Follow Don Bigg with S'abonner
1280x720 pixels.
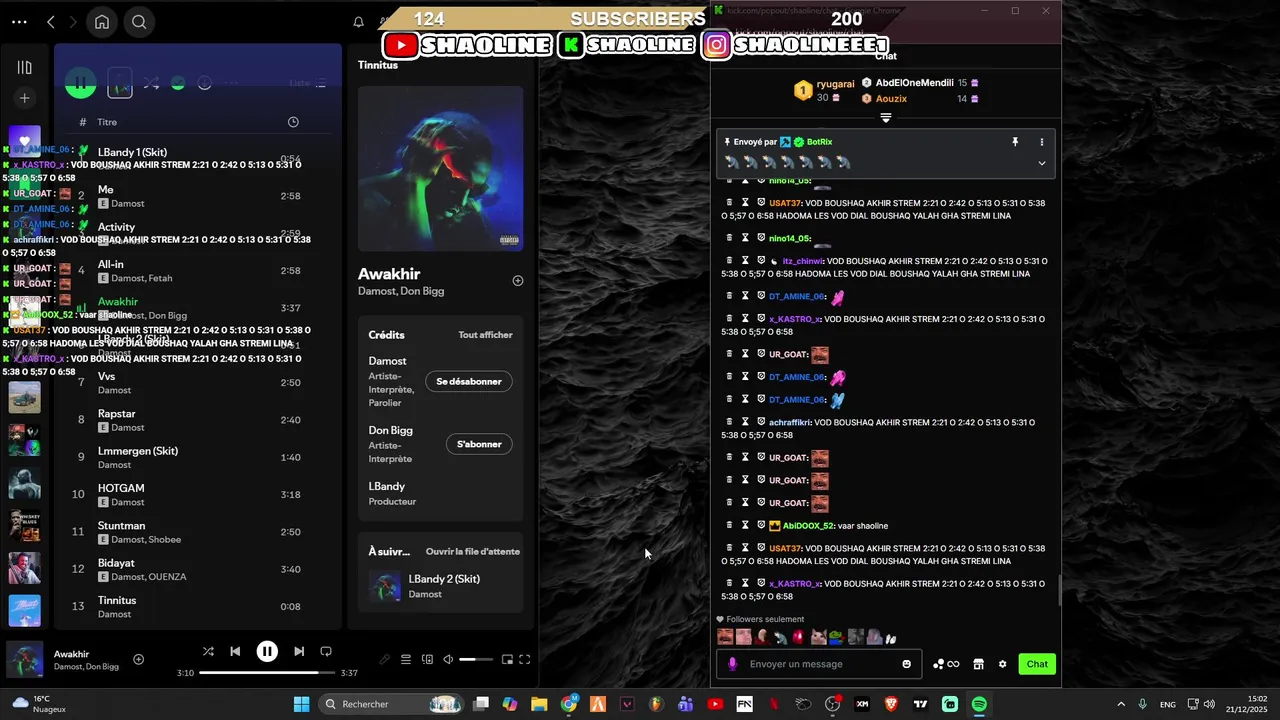(479, 444)
